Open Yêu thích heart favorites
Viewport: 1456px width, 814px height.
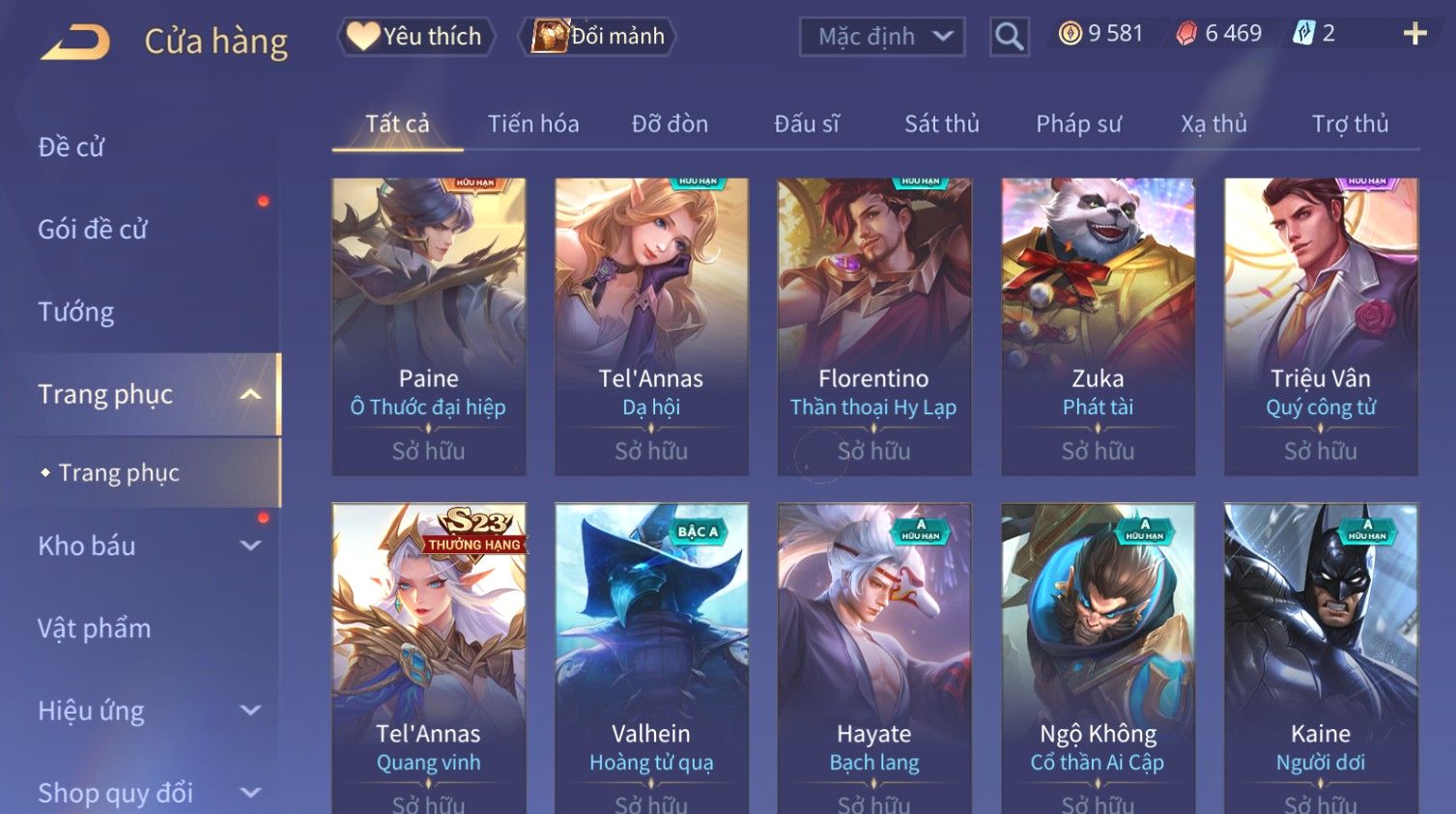(415, 37)
